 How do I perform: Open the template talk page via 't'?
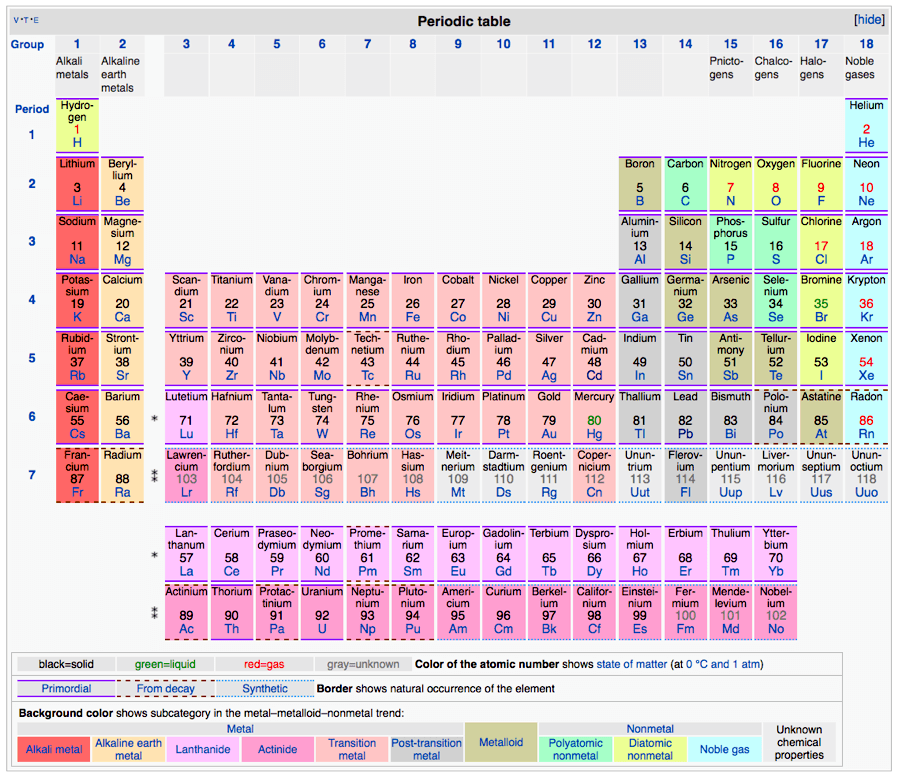click(x=26, y=20)
